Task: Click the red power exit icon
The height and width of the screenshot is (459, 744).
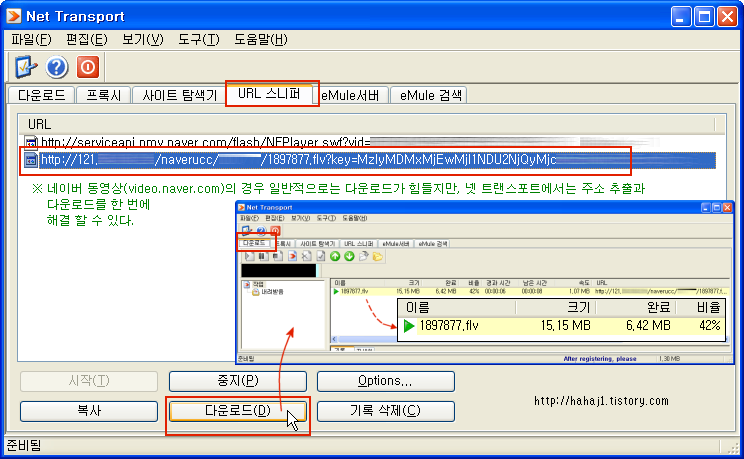Action: [88, 67]
